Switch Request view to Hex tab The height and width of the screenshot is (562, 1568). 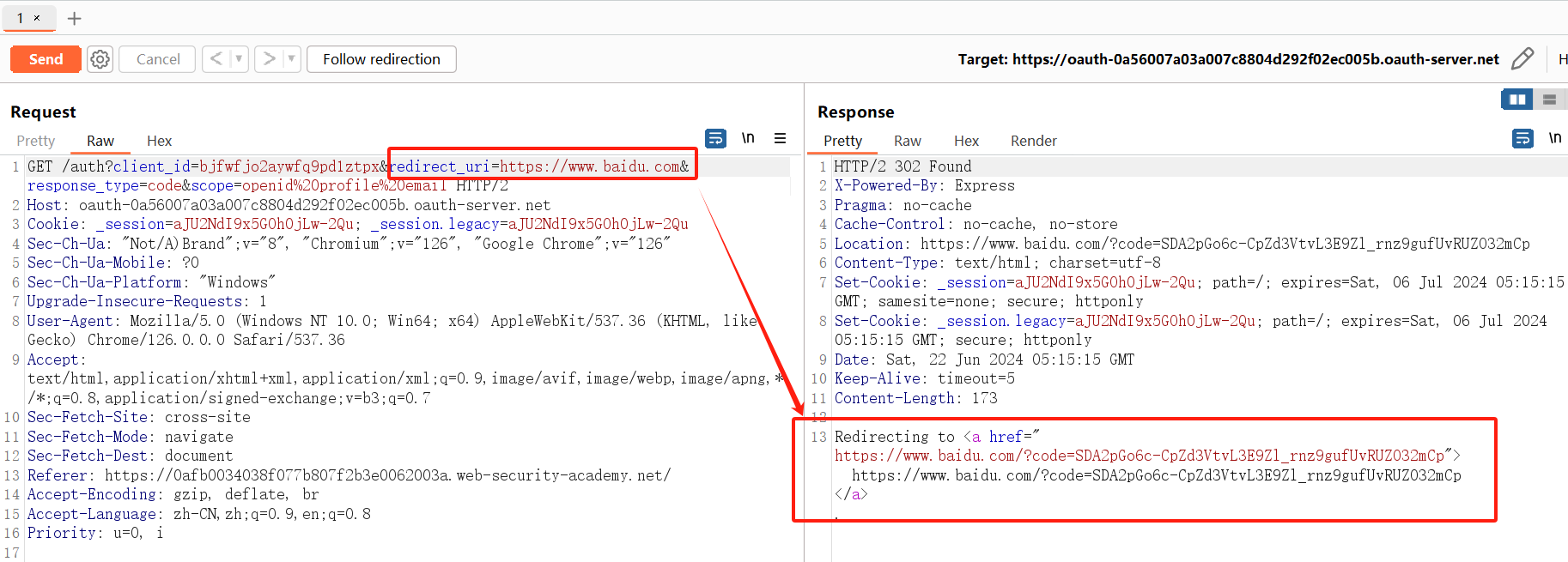[159, 141]
